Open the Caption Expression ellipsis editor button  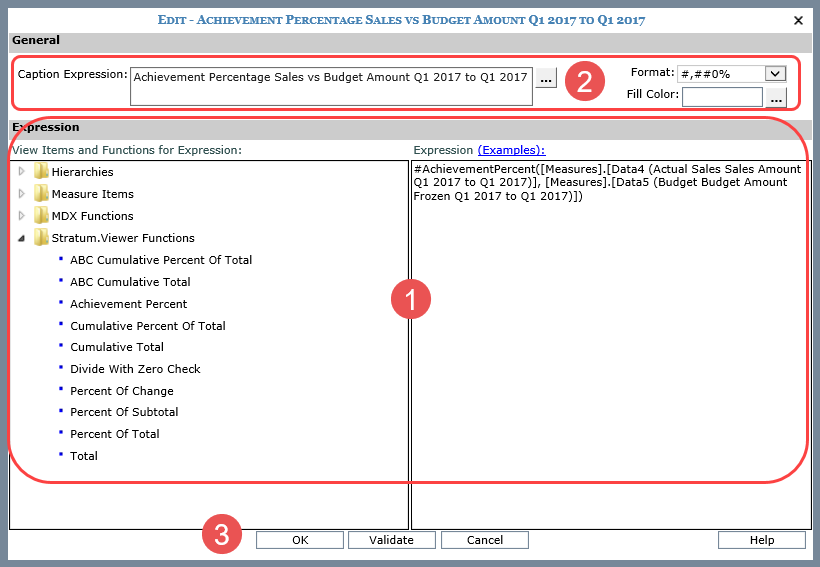pos(545,78)
